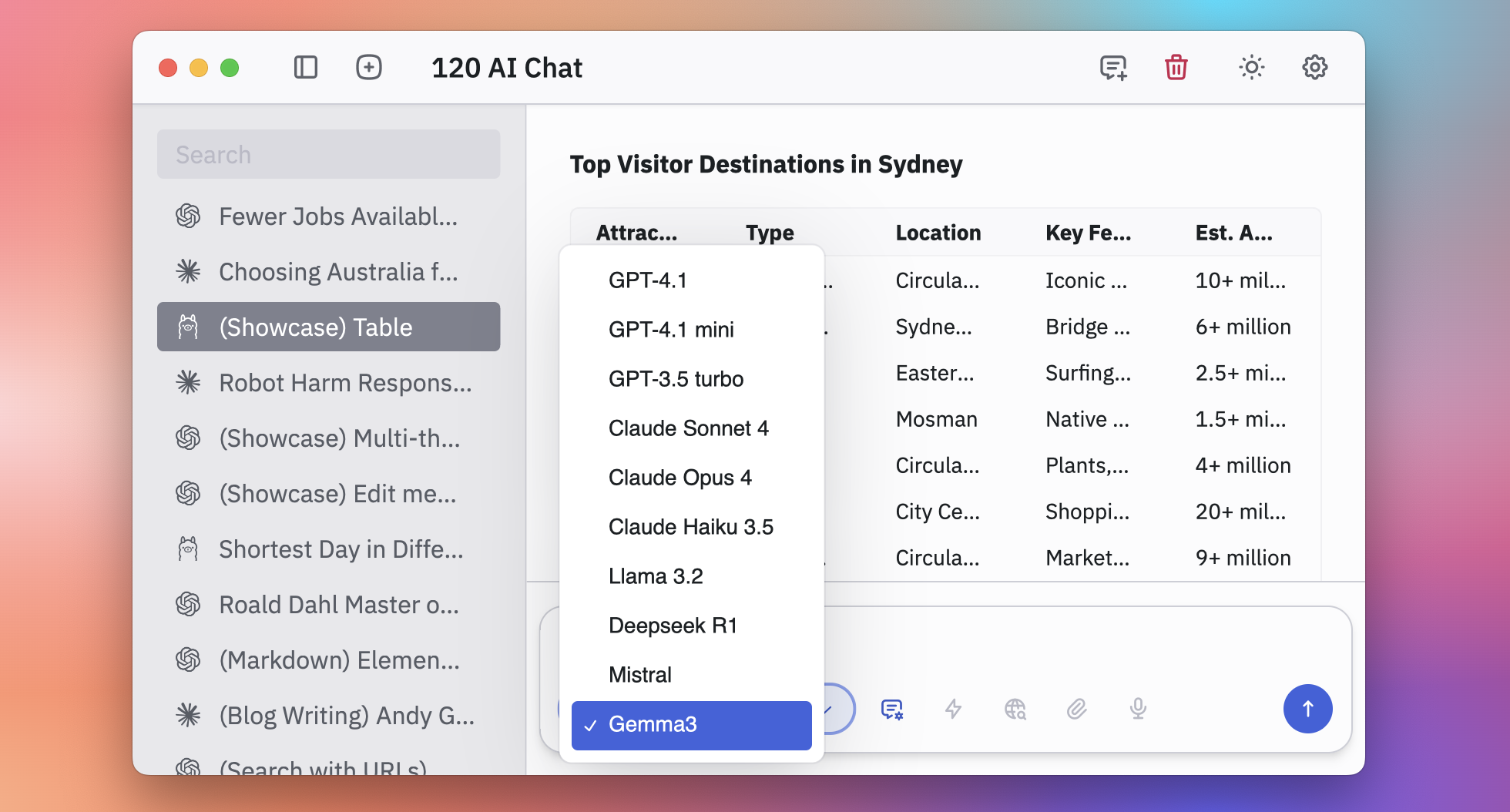Delete chat with red trash icon
The width and height of the screenshot is (1510, 812).
point(1176,68)
